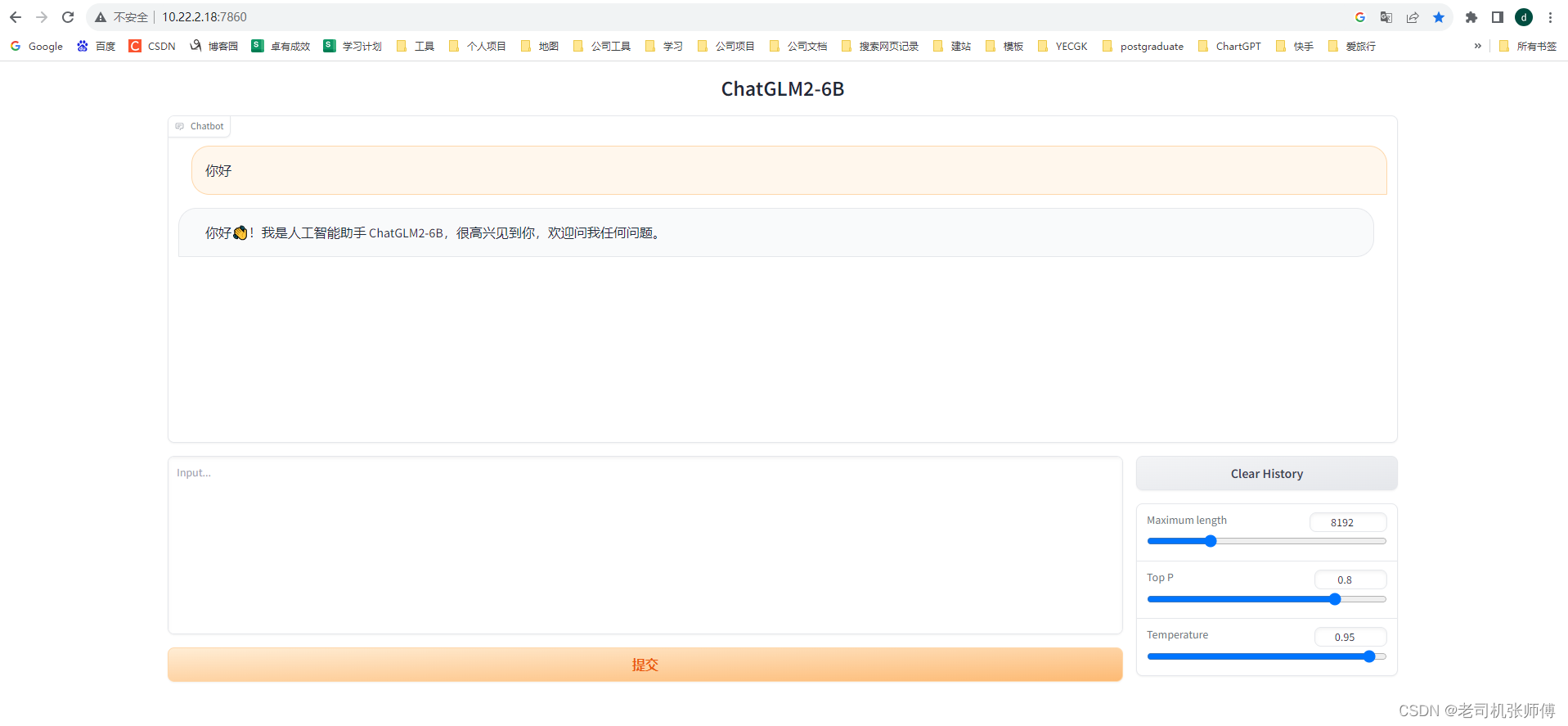This screenshot has height=726, width=1568.
Task: Expand the 地图 bookmark folder
Action: click(x=540, y=47)
